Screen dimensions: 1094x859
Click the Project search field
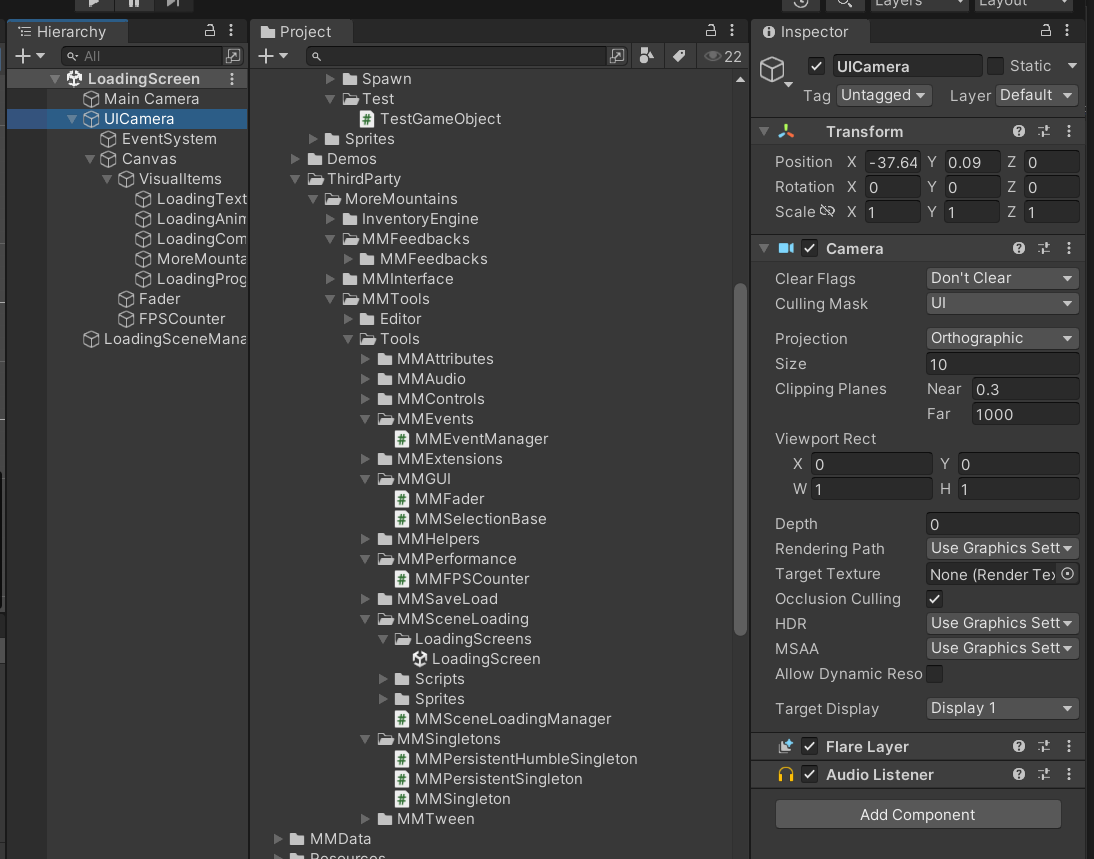[457, 56]
